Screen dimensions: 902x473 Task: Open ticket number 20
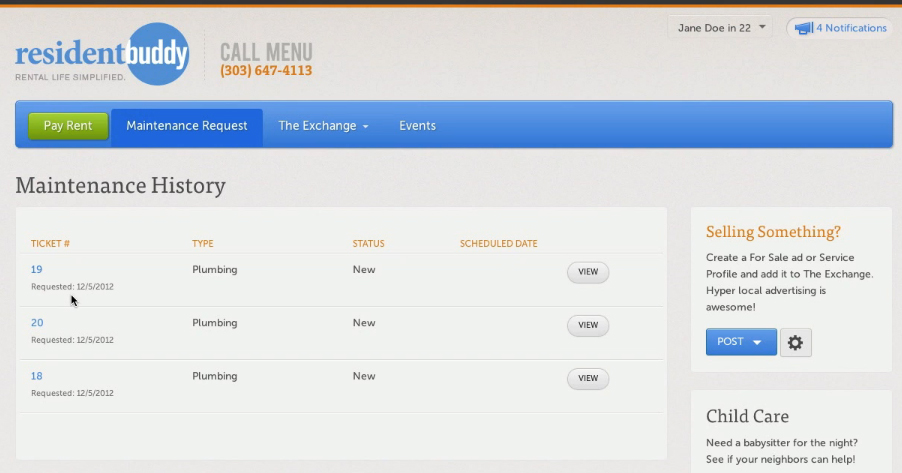tap(37, 323)
